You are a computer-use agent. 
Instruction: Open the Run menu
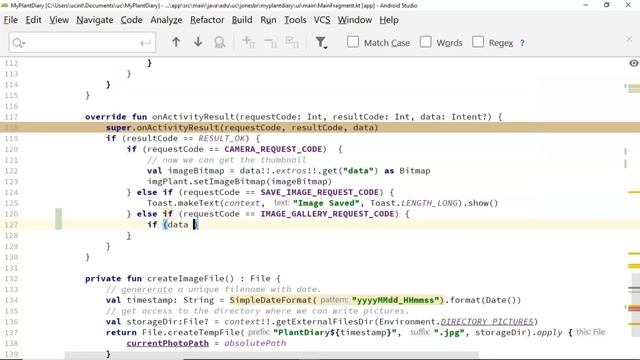(268, 20)
